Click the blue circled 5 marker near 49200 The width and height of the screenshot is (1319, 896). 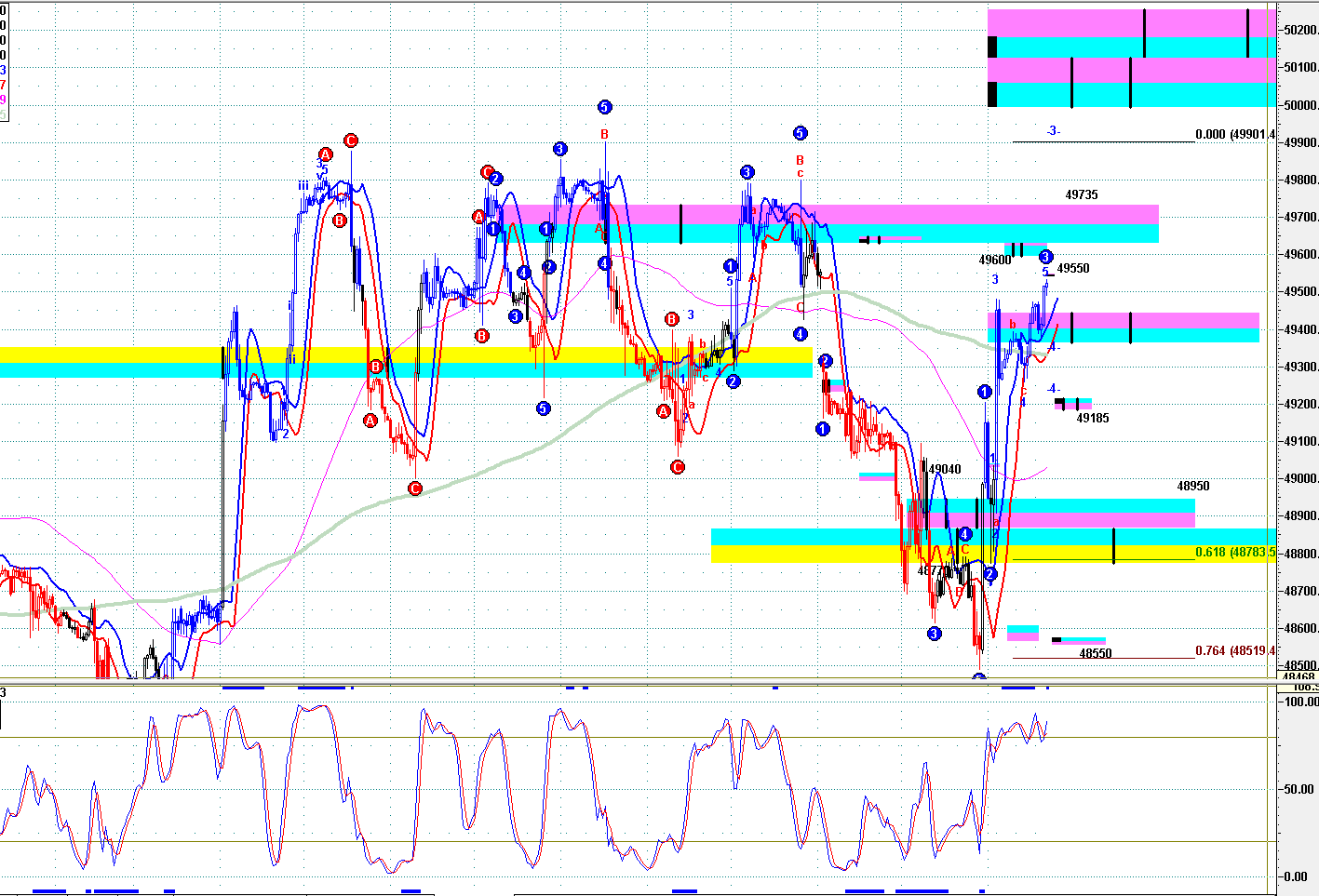coord(544,408)
